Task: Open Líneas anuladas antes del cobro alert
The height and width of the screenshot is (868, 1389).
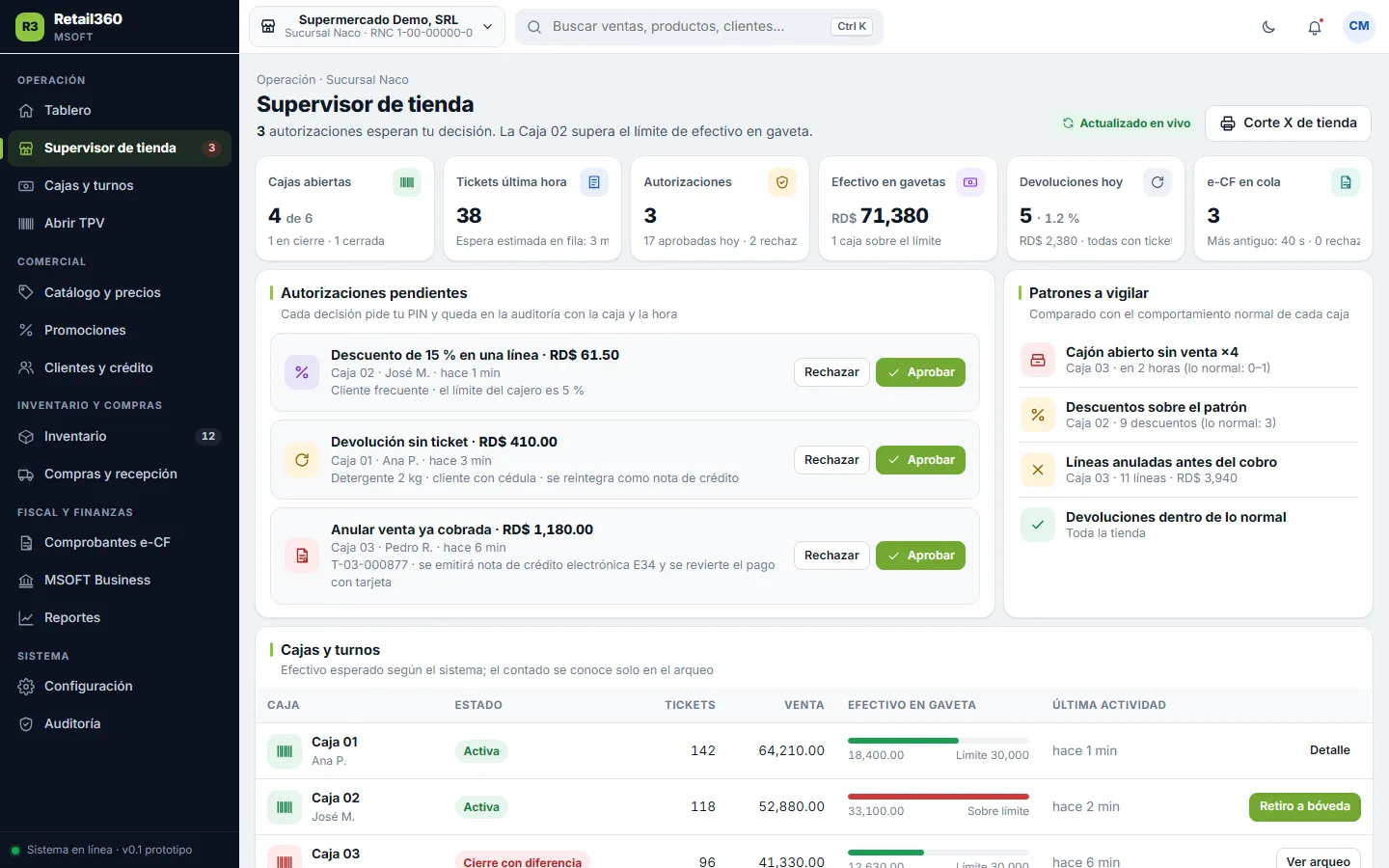Action: (x=1188, y=470)
